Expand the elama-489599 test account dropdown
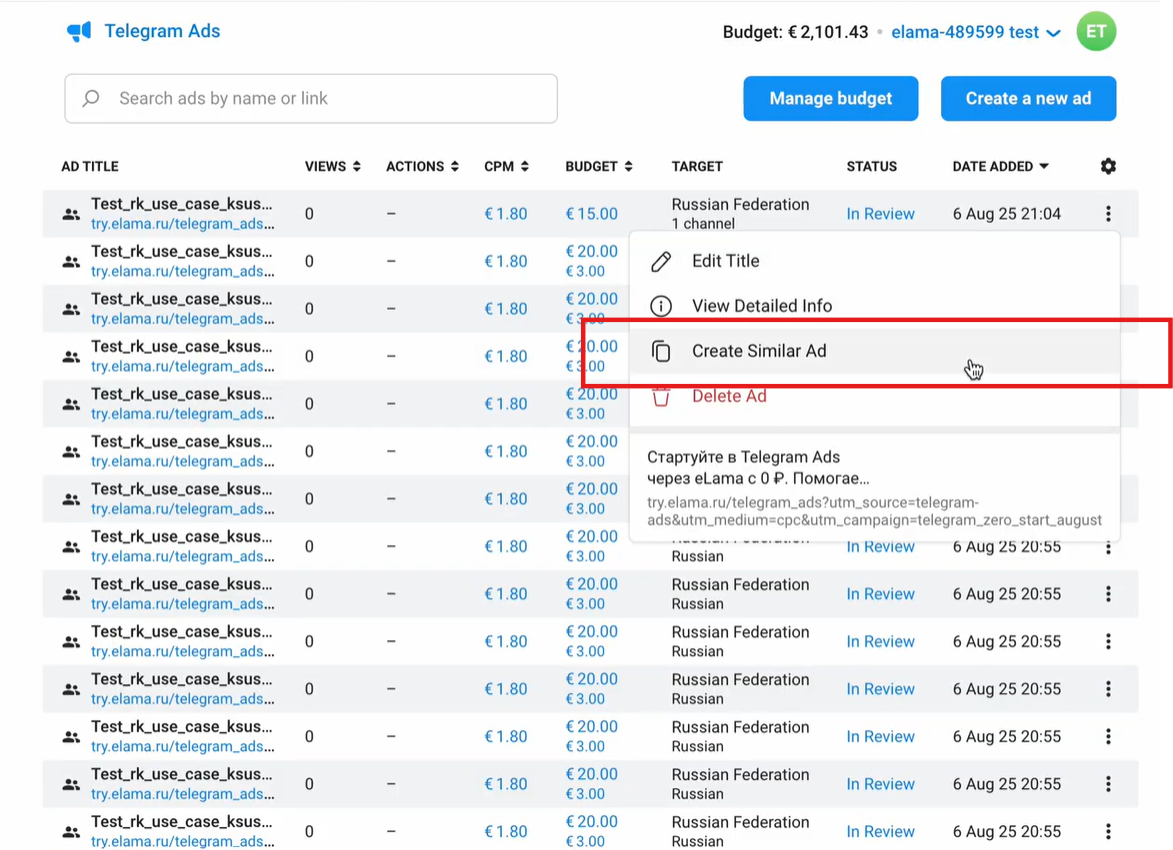 click(x=1052, y=33)
